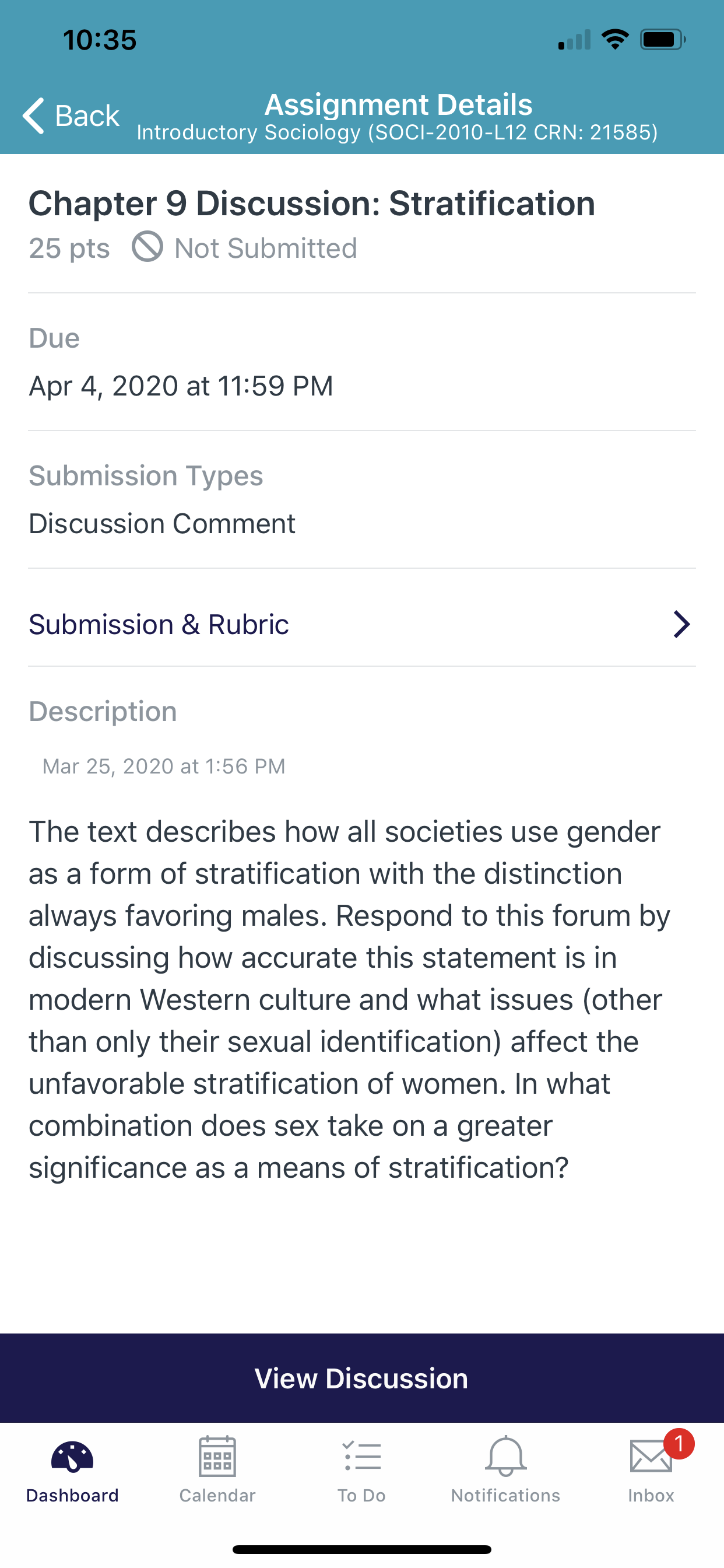The width and height of the screenshot is (724, 1568).
Task: Click the View Discussion button
Action: coord(362,1378)
